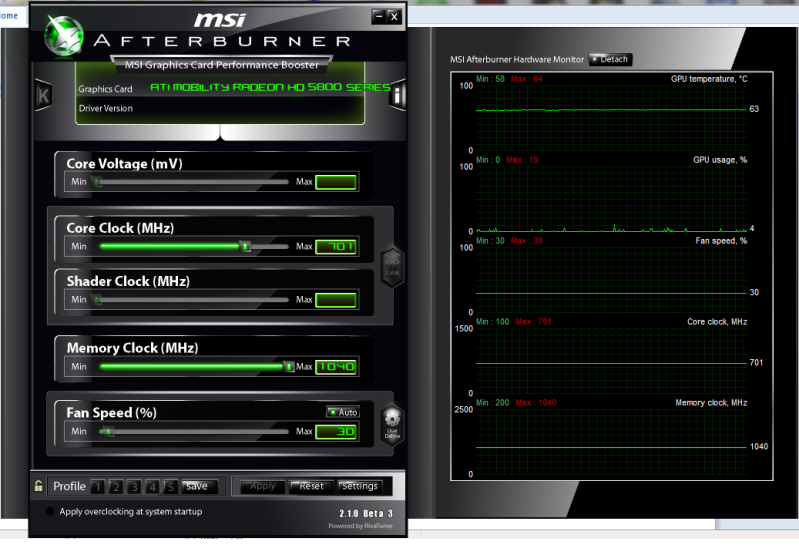Open the Settings button
799x555 pixels.
click(360, 486)
